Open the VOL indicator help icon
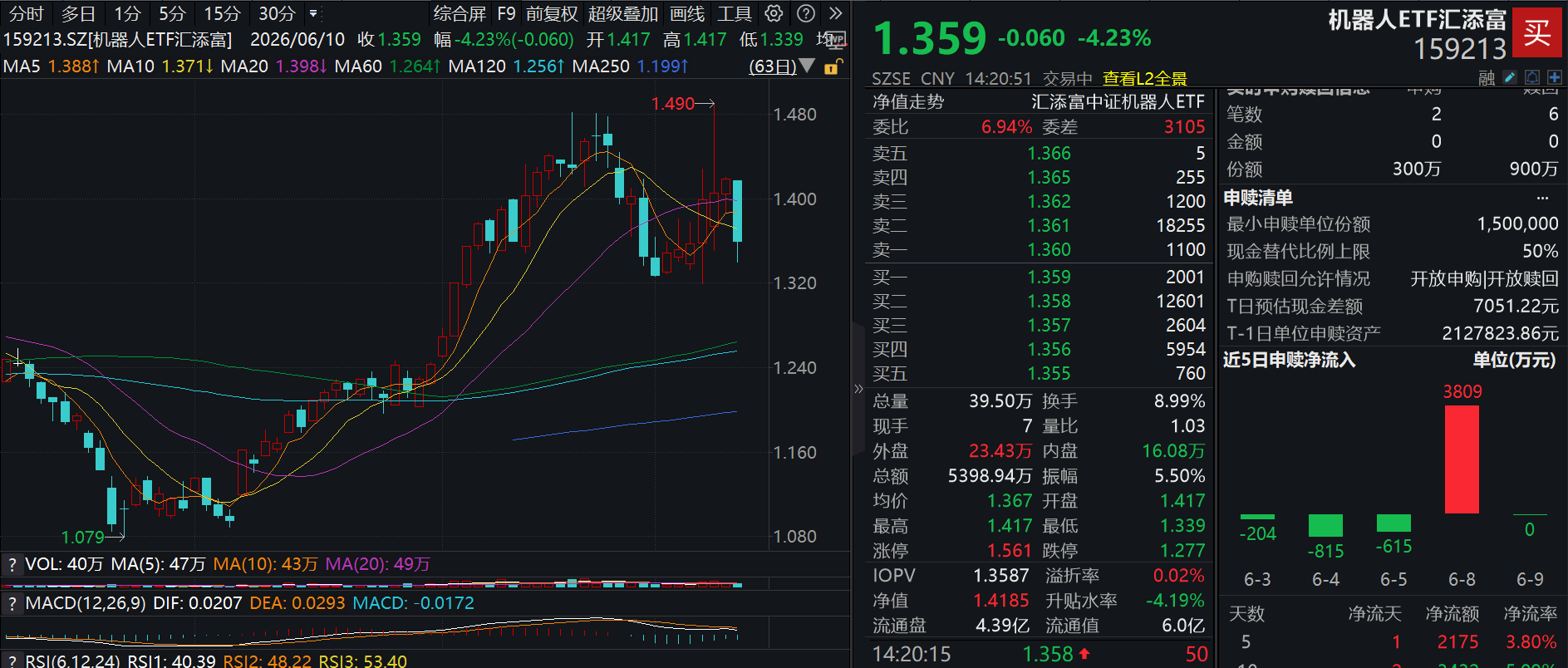Viewport: 1568px width, 668px height. (12, 565)
